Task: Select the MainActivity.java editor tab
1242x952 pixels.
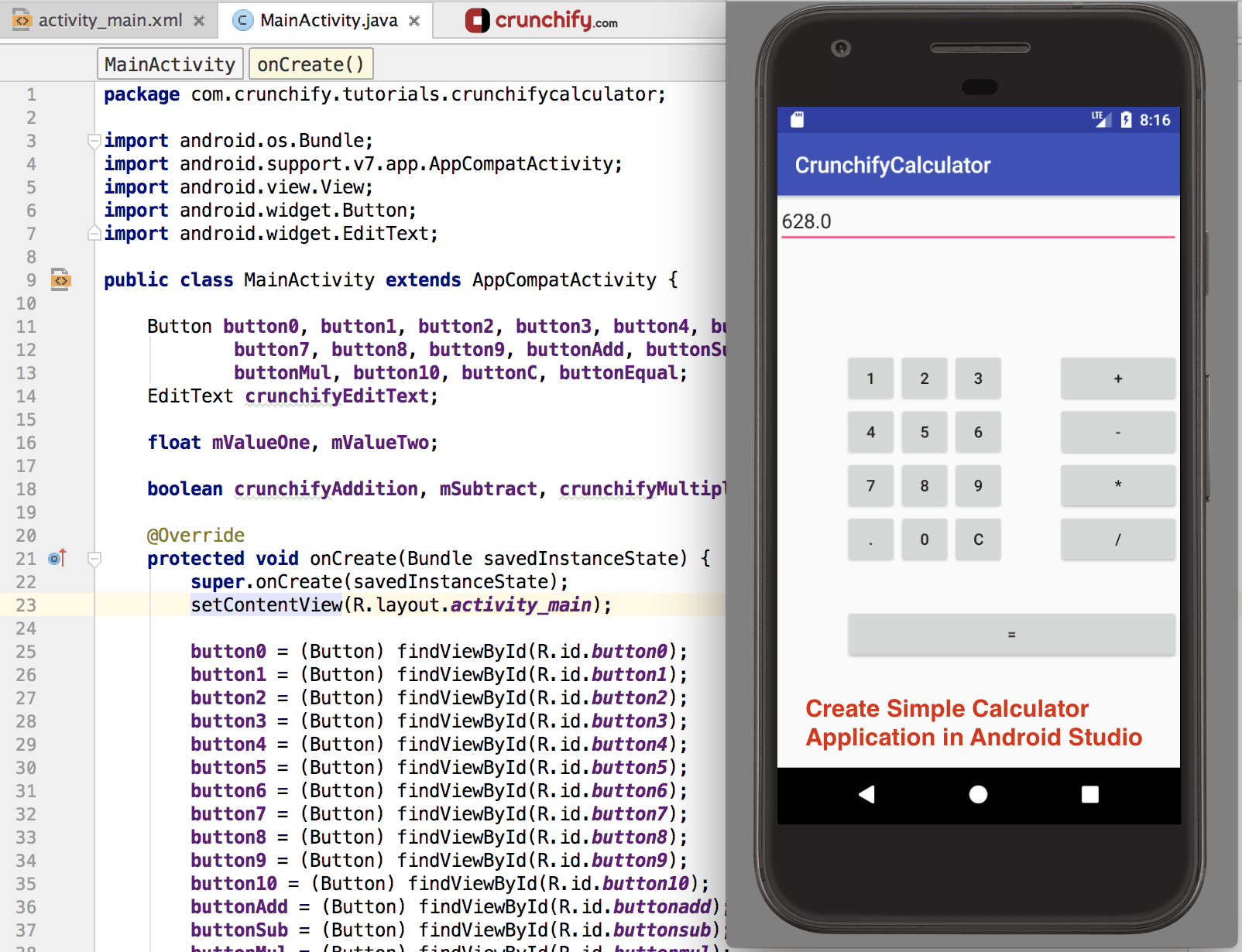Action: pyautogui.click(x=328, y=21)
